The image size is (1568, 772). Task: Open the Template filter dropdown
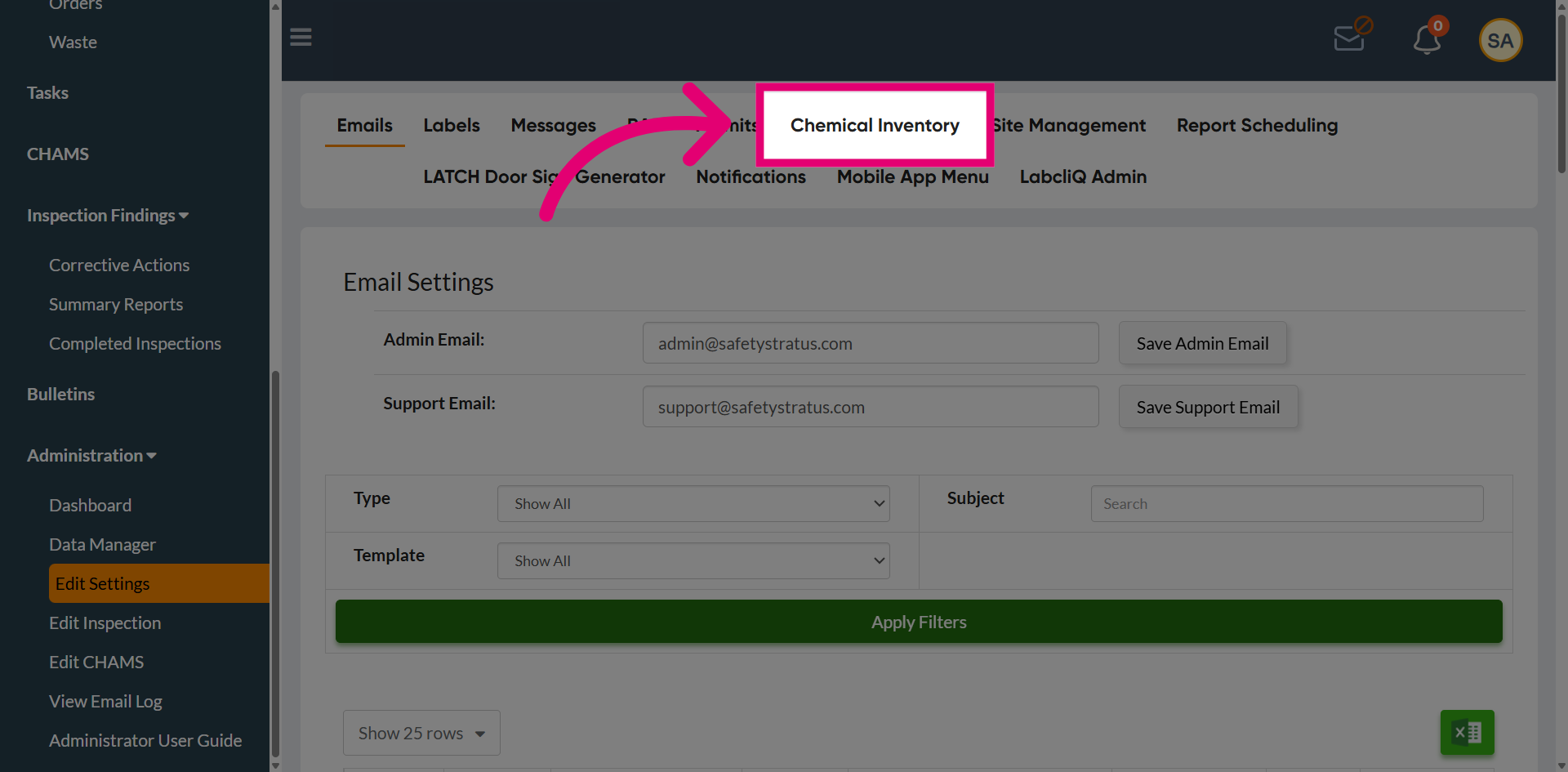(693, 560)
